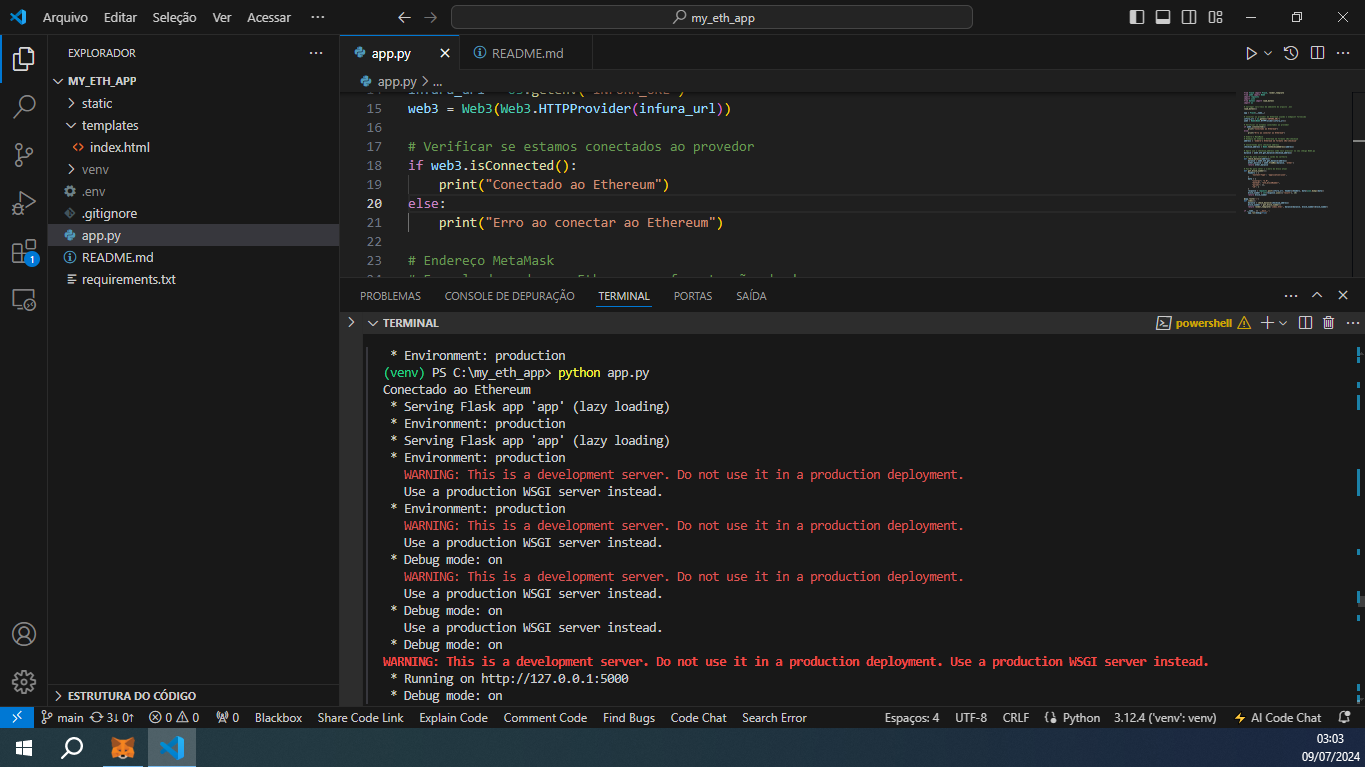This screenshot has width=1365, height=767.
Task: Go back using the navigation arrow
Action: (404, 17)
